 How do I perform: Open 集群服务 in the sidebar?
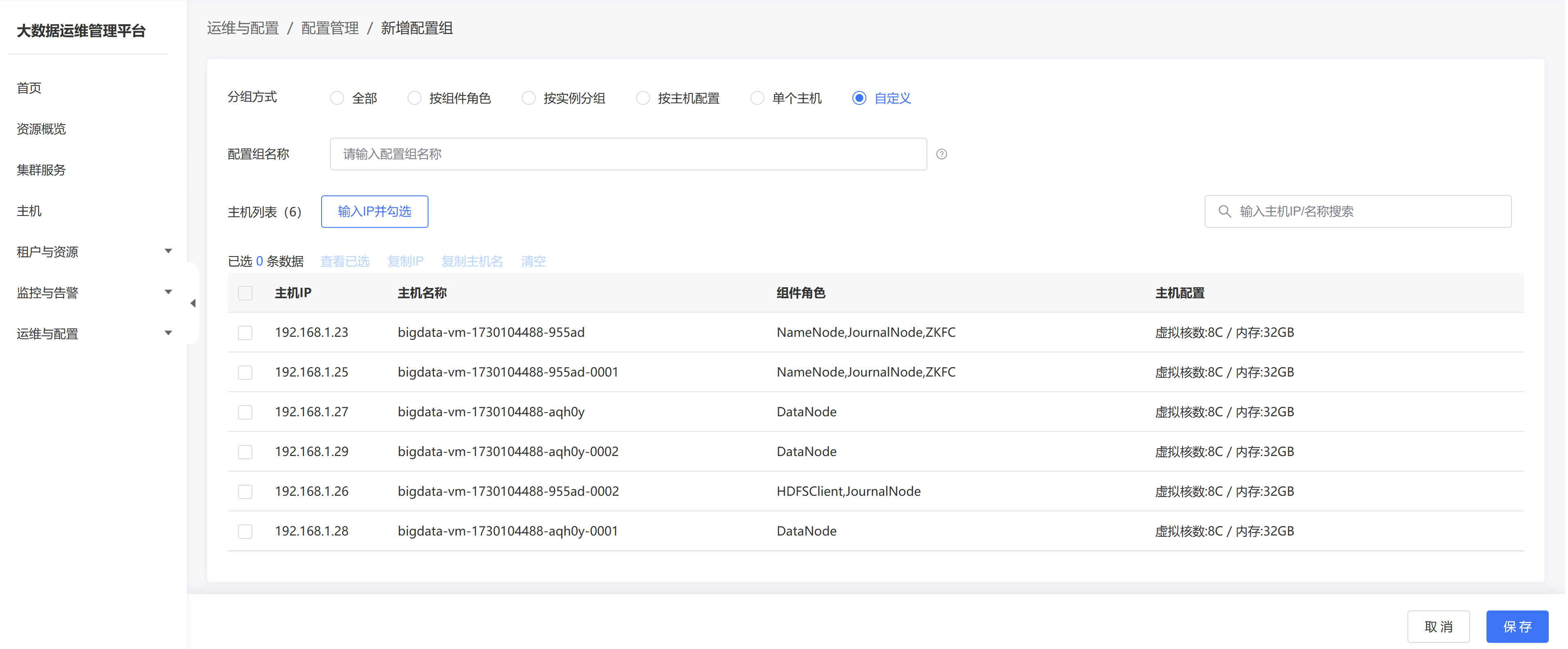(x=41, y=170)
